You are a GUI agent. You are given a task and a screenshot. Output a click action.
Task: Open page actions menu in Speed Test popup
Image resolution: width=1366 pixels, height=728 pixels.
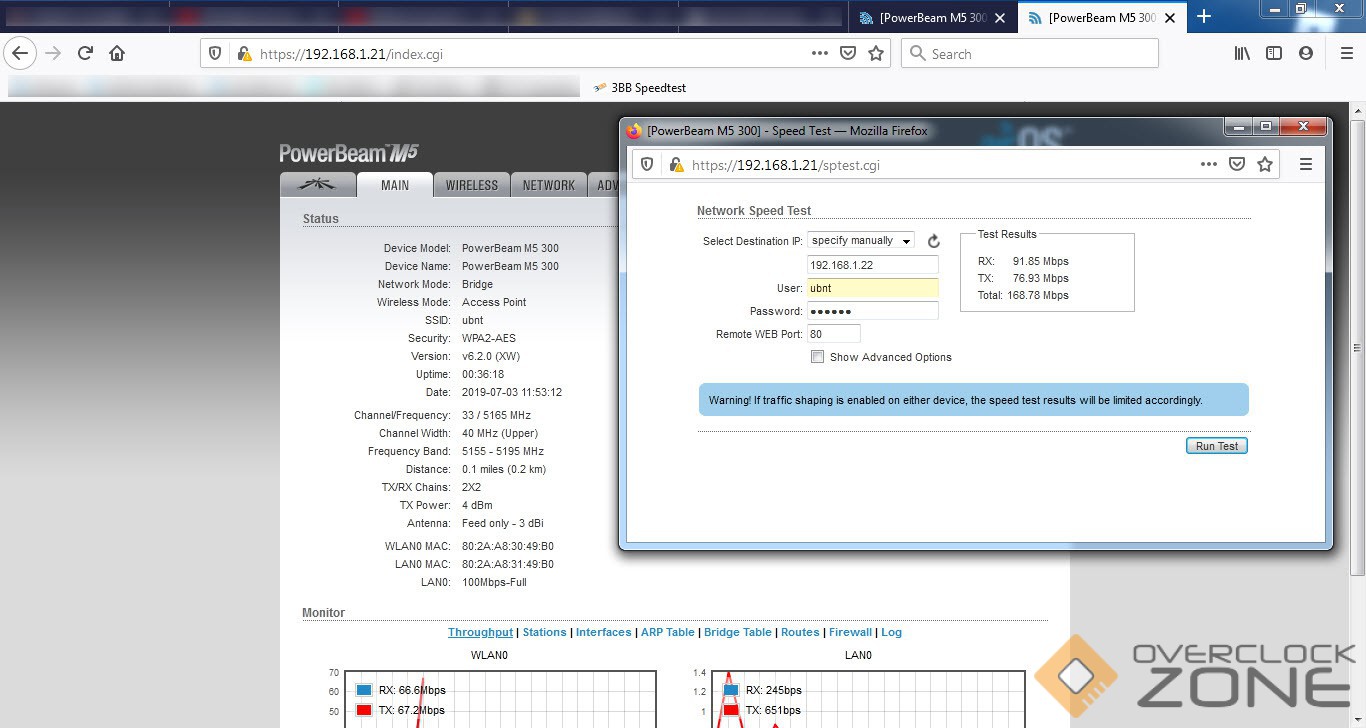(x=1209, y=165)
